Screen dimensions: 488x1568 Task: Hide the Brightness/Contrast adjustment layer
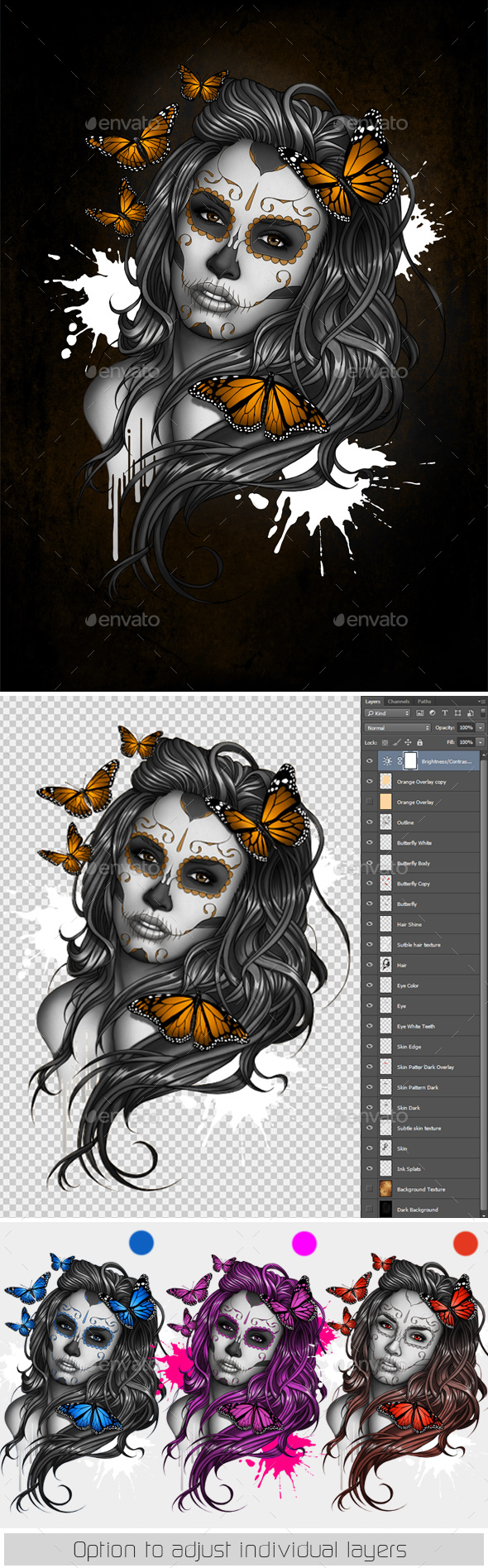click(370, 760)
